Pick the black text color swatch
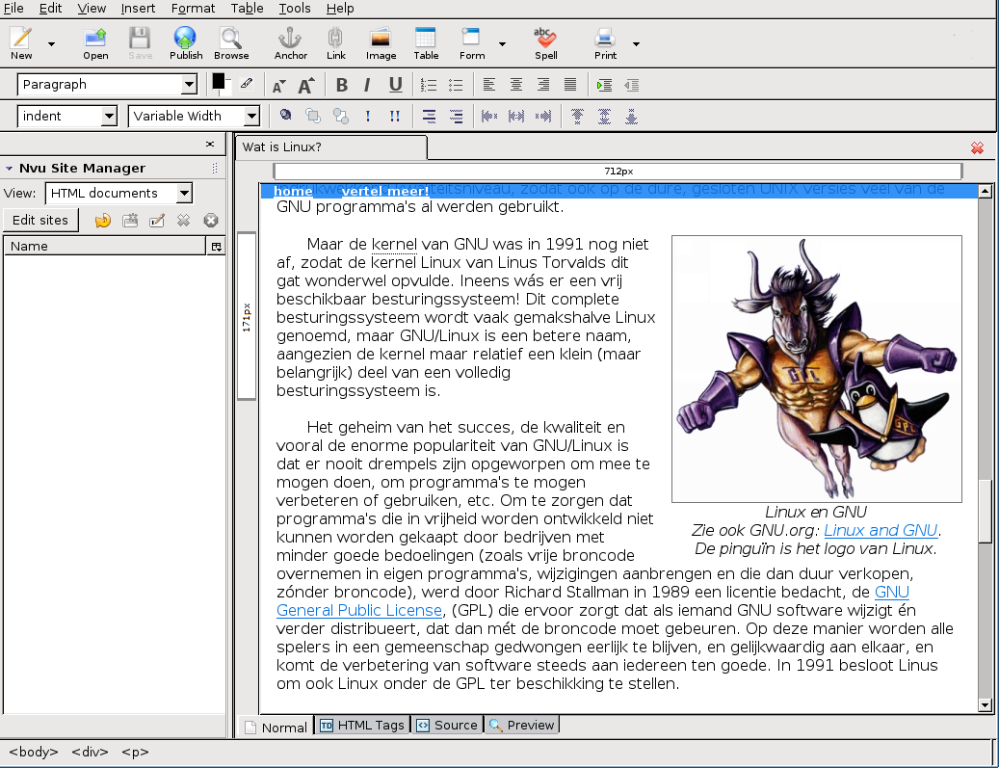The width and height of the screenshot is (999, 768). coord(219,81)
